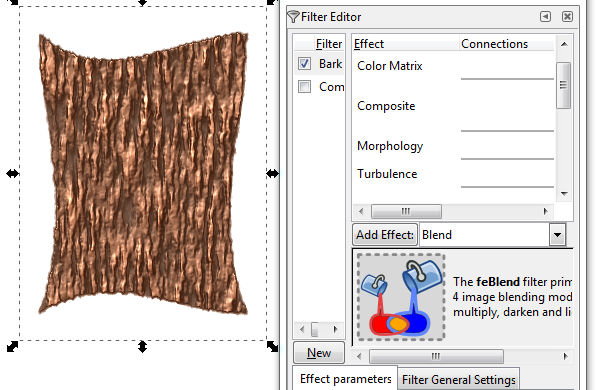Screen dimensions: 600x390
Task: Select the Com filter entry
Action: (x=331, y=87)
